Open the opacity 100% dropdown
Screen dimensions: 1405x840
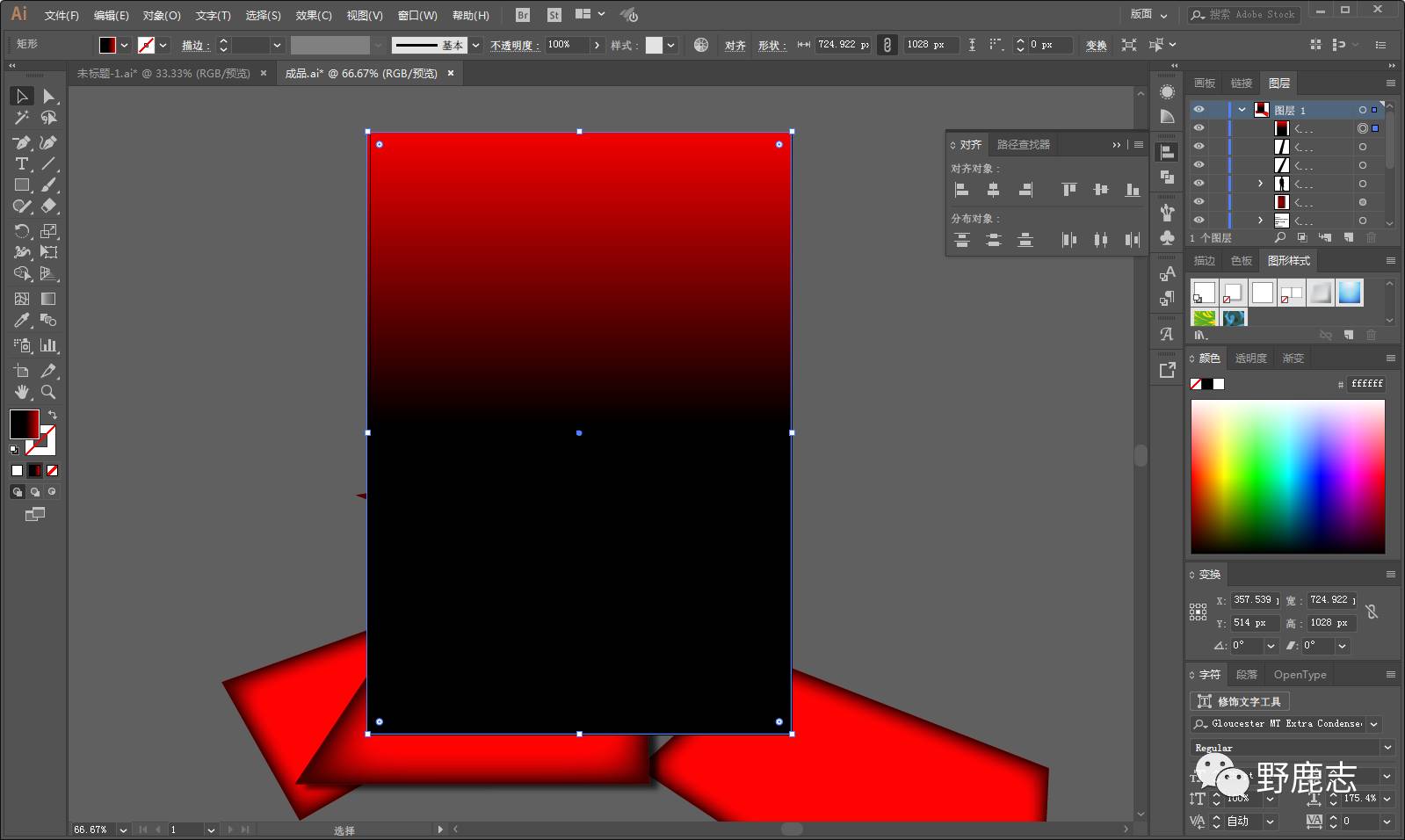tap(597, 45)
